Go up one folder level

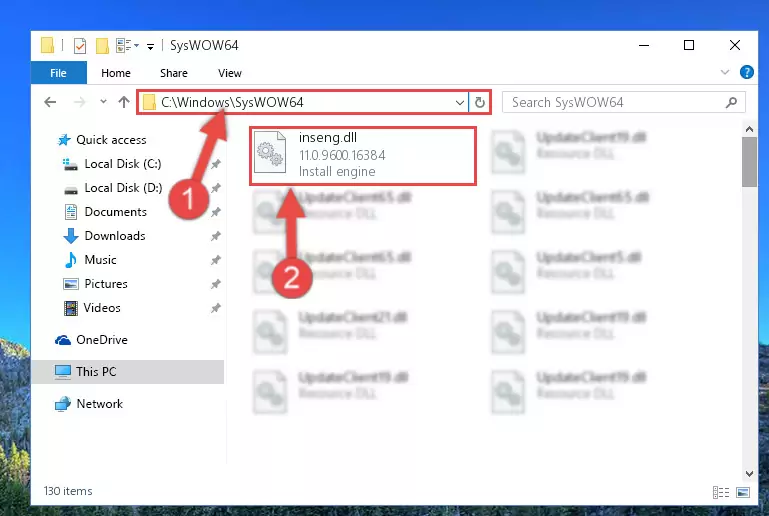(124, 102)
